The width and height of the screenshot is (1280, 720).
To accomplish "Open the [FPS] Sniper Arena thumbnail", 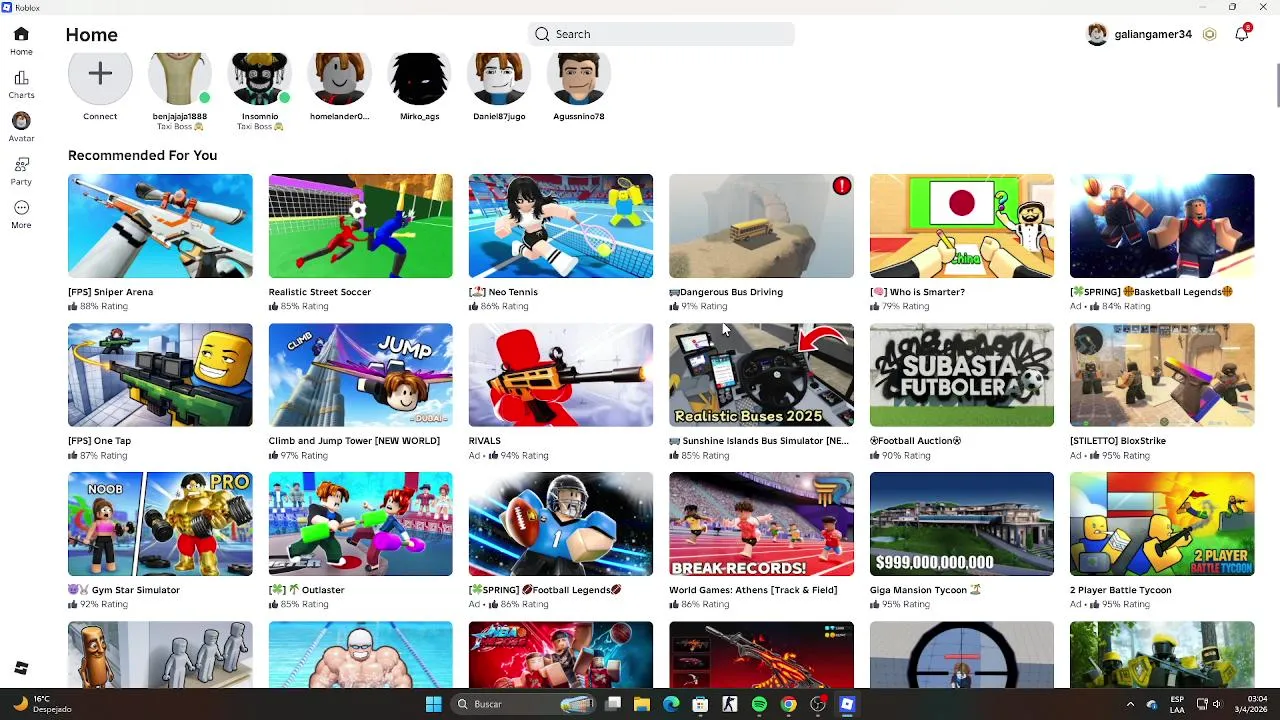I will click(160, 226).
